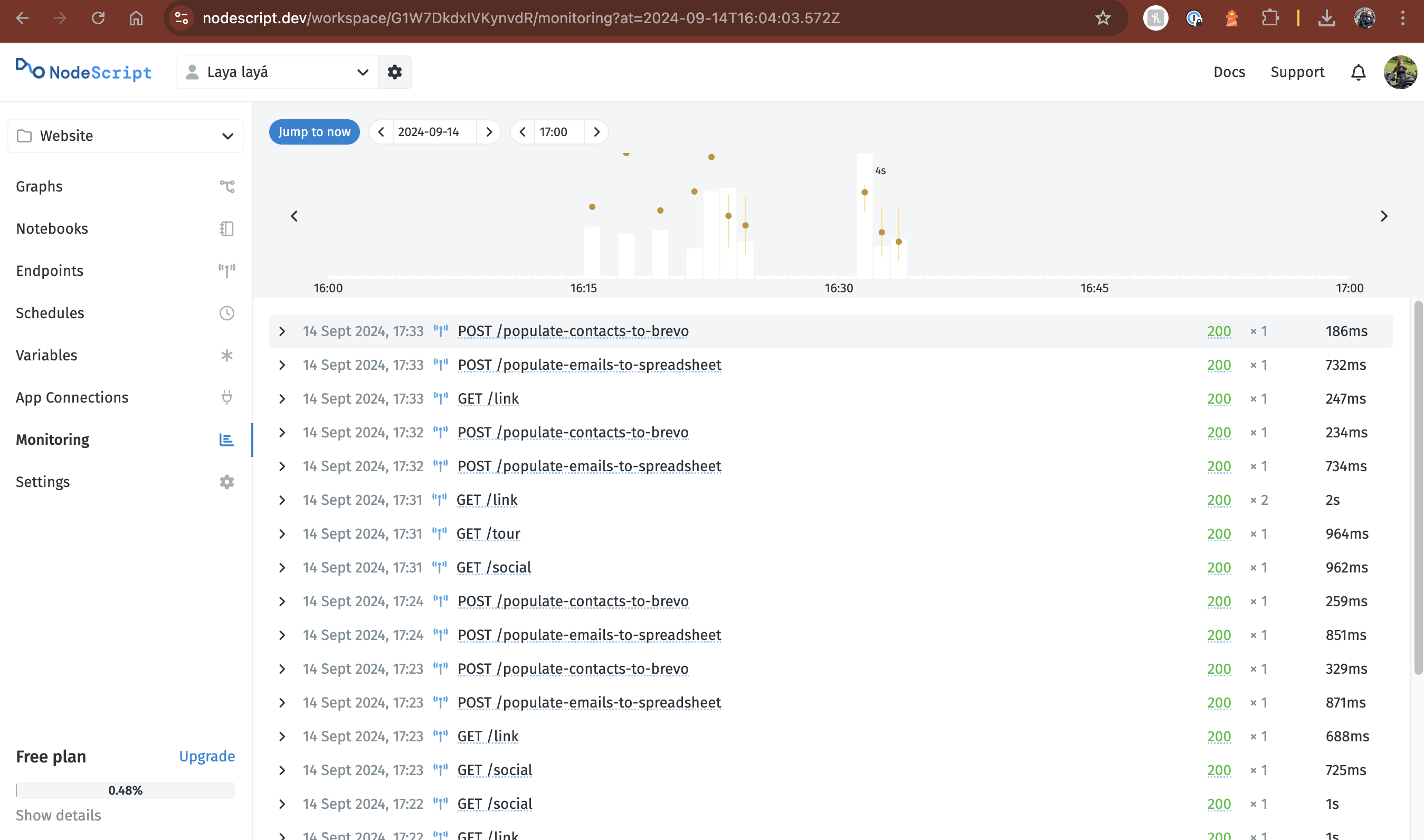Screen dimensions: 1424x840
Task: Open the Graphs section icon
Action: pyautogui.click(x=226, y=186)
